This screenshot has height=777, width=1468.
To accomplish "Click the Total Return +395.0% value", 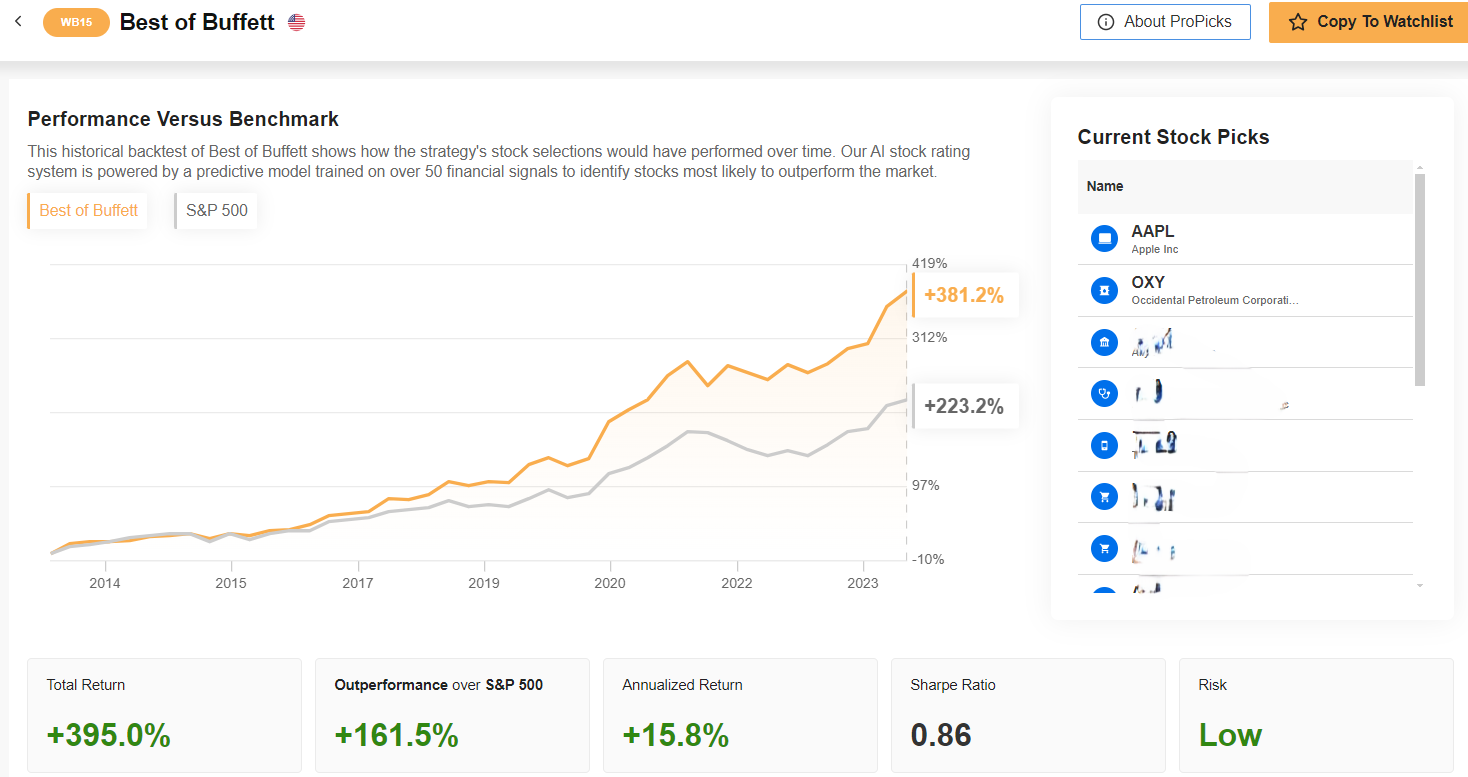I will [109, 736].
